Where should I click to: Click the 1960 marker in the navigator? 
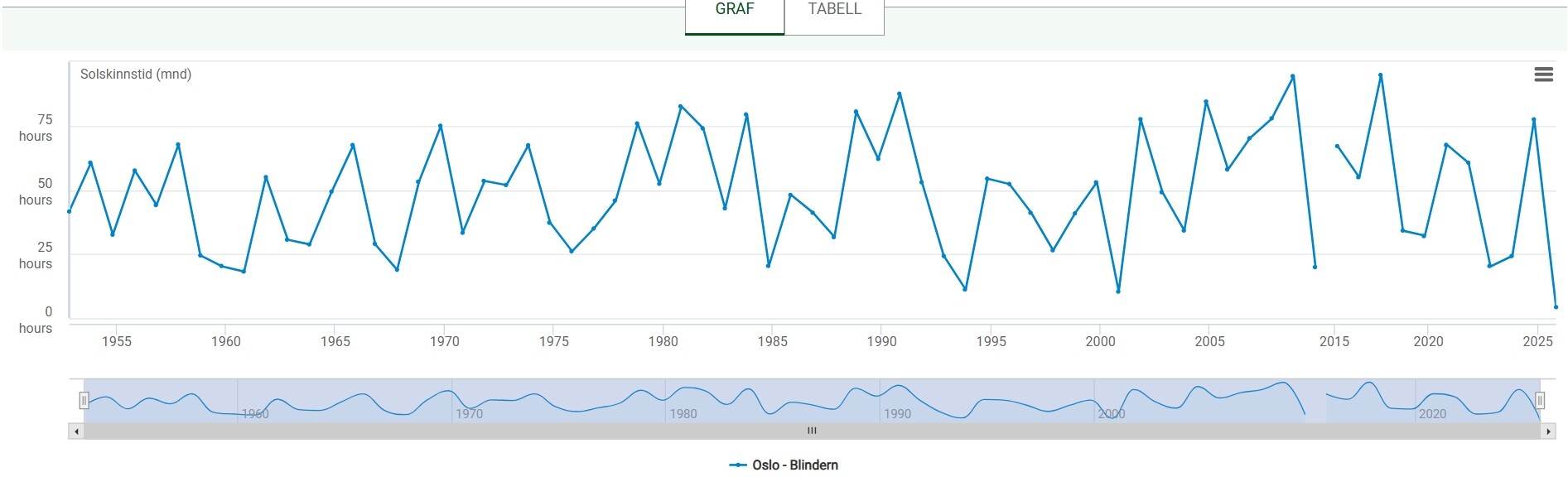(255, 413)
